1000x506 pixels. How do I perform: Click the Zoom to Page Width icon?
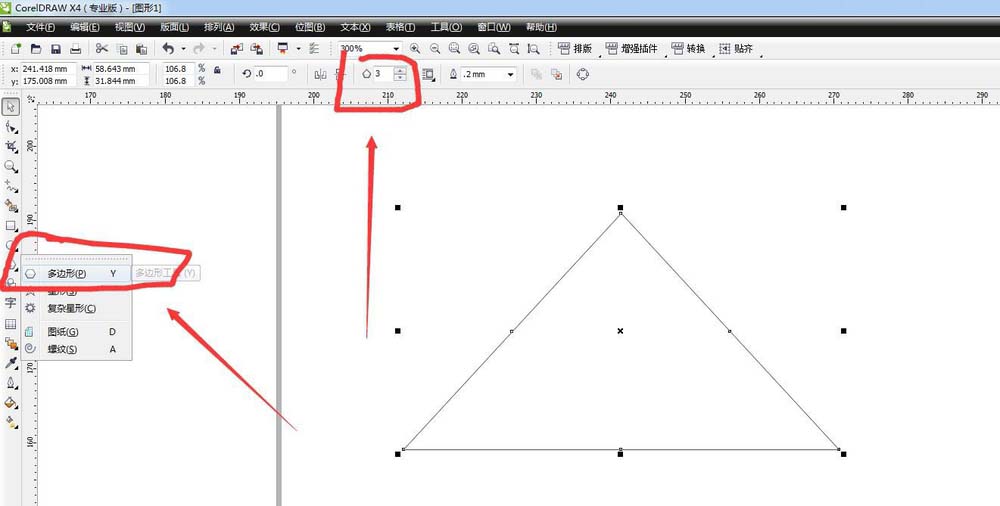tap(514, 48)
